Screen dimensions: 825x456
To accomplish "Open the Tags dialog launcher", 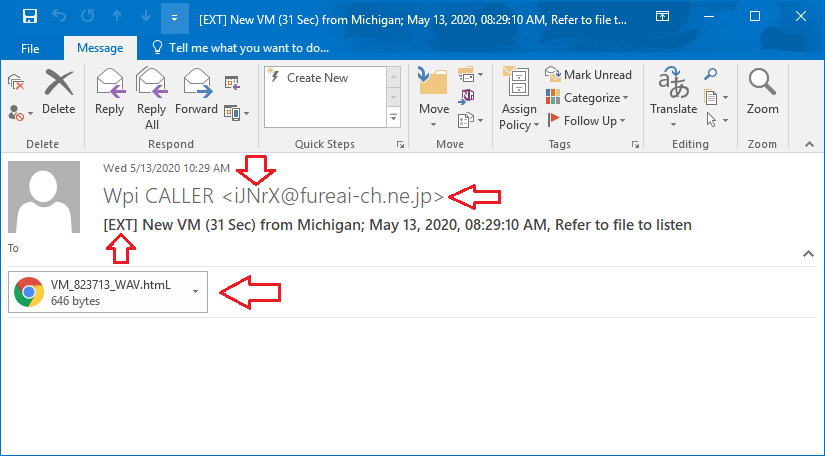I will (635, 144).
